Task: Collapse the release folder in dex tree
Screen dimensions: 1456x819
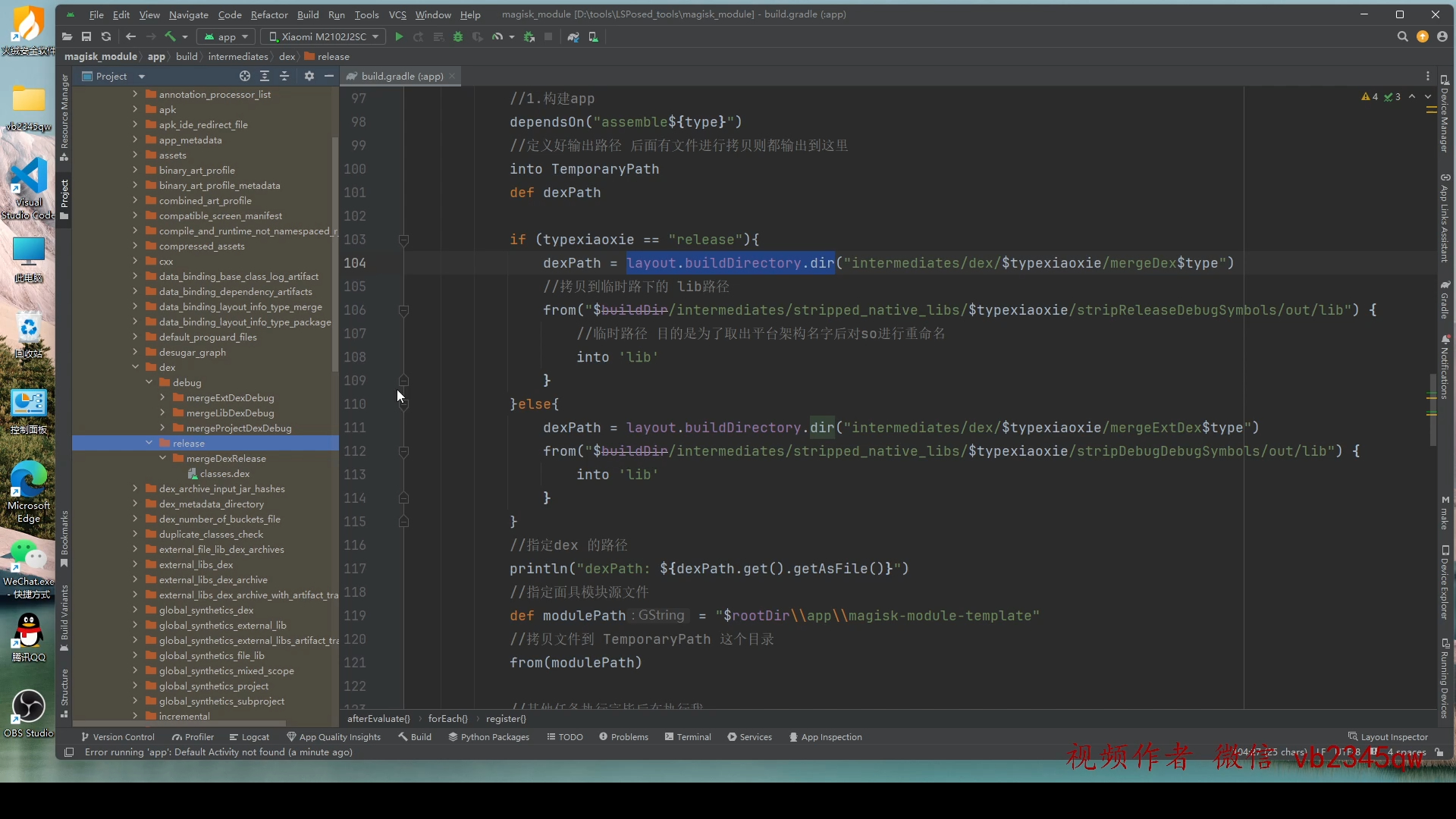Action: coord(149,443)
